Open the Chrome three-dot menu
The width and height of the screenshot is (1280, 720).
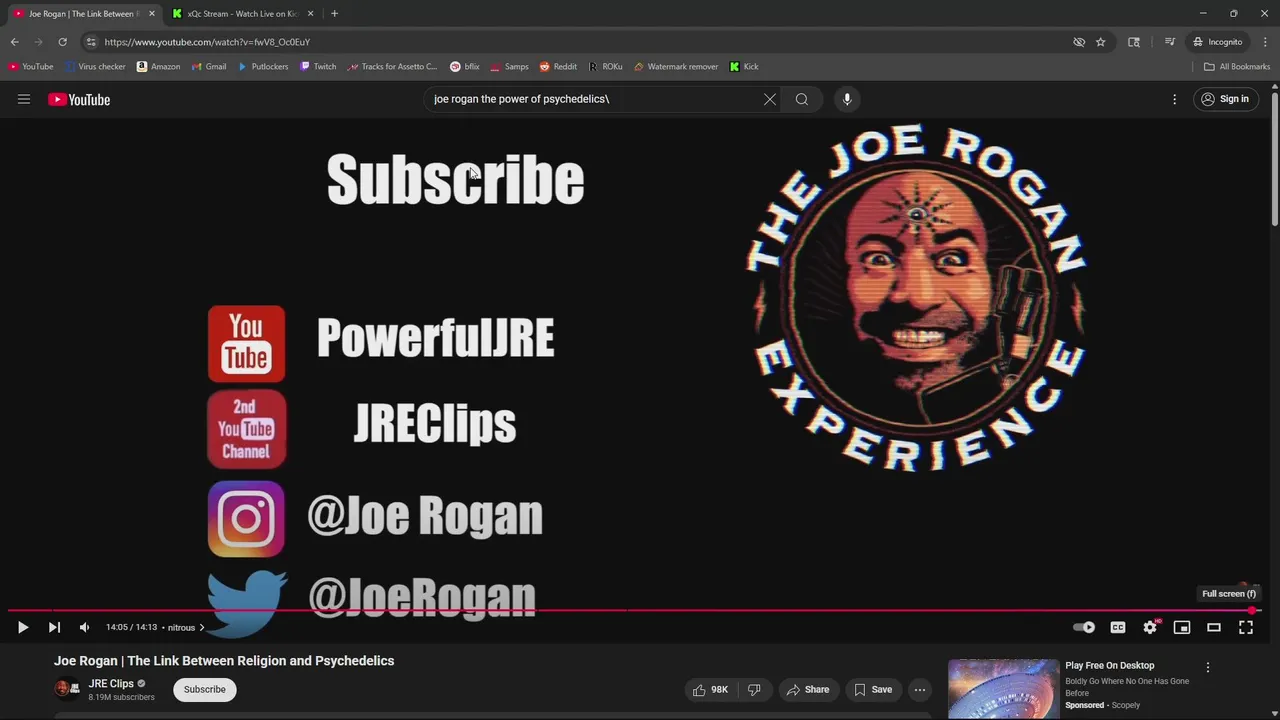pos(1265,42)
